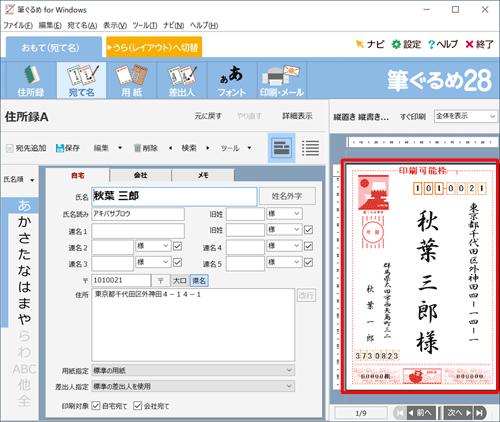Open the 用紙指定 dropdown
500x422 pixels.
point(193,370)
